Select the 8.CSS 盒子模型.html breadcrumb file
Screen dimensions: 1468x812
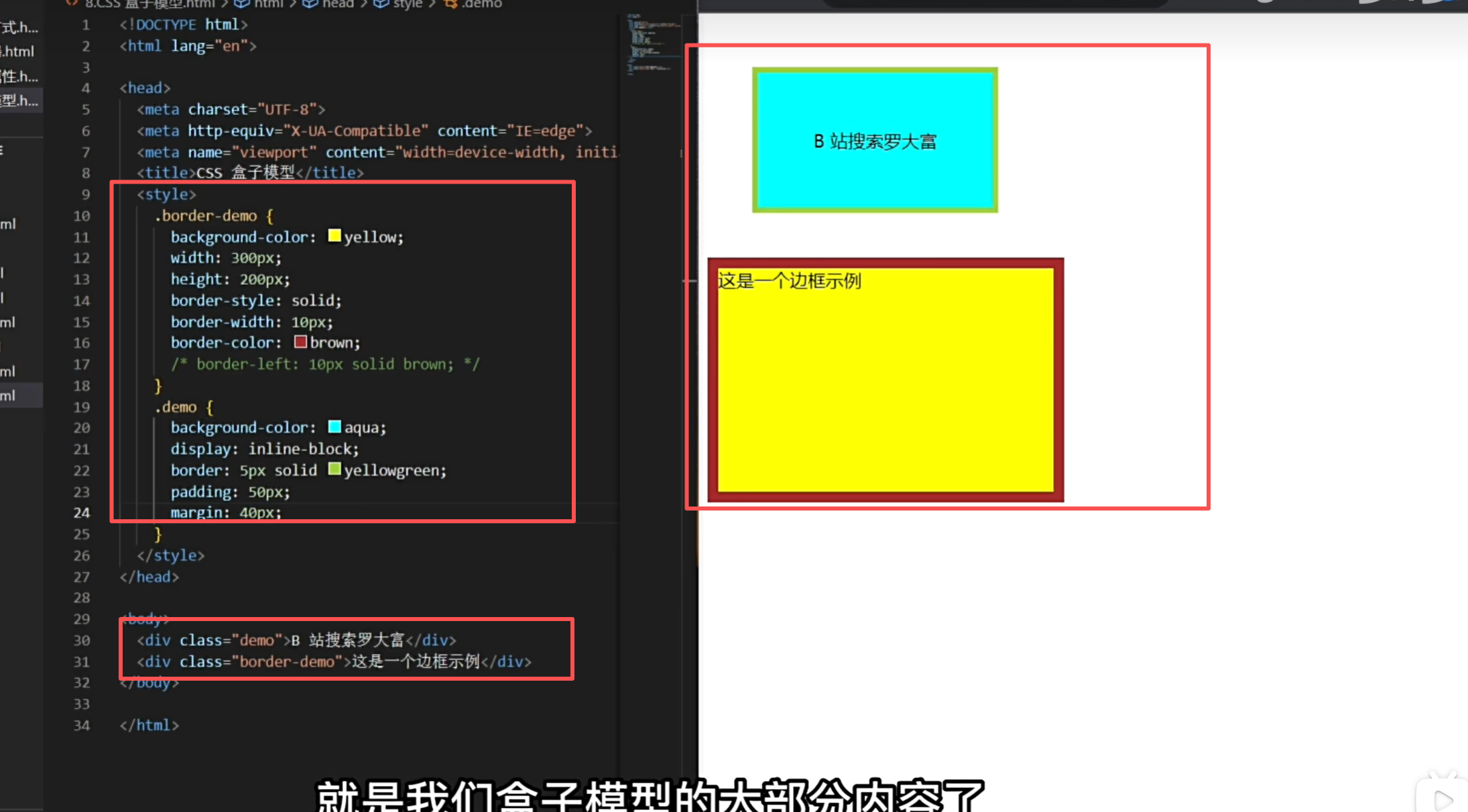pyautogui.click(x=149, y=3)
